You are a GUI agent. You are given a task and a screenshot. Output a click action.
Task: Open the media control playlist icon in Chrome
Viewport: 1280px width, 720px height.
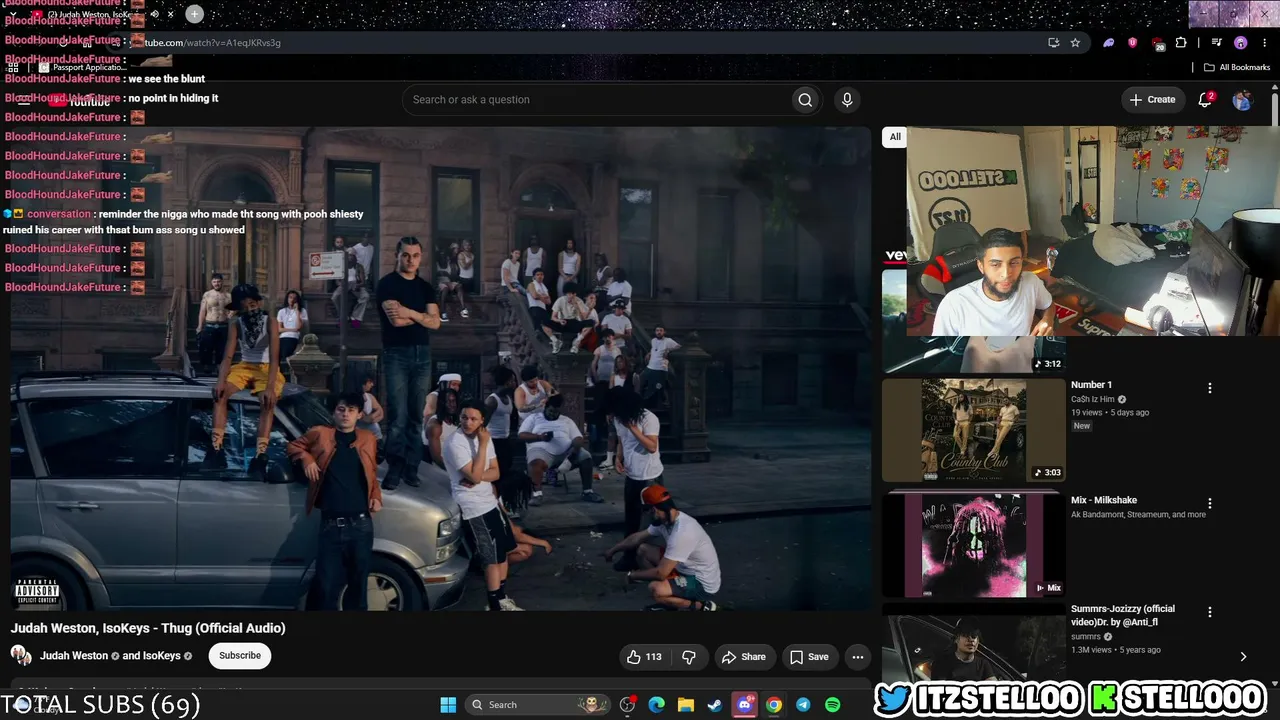tap(1216, 43)
